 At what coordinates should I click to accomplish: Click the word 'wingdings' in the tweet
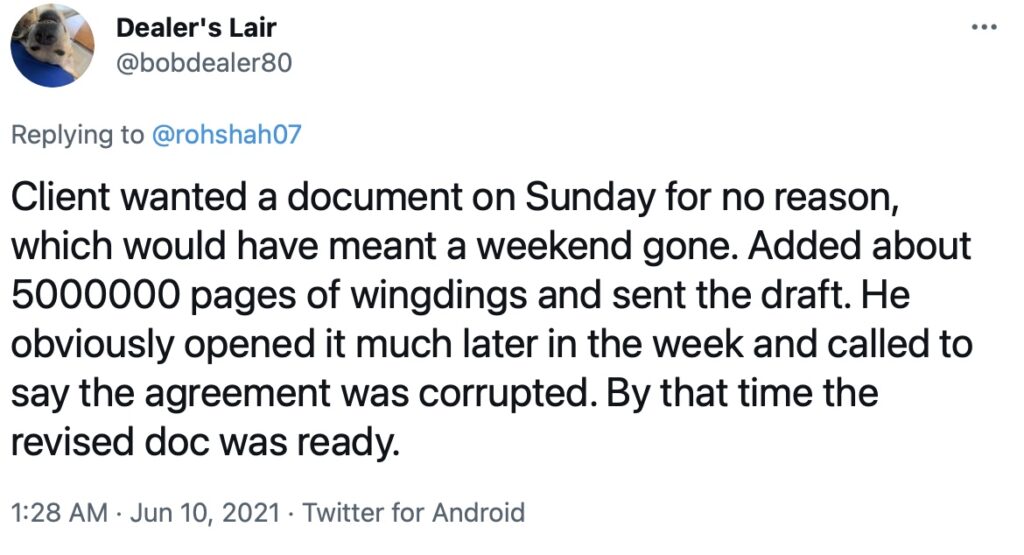439,294
